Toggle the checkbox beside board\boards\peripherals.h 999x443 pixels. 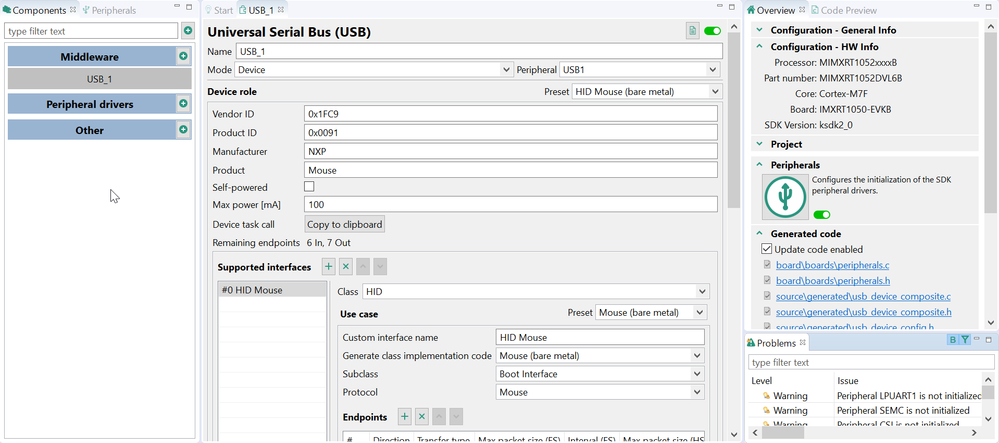point(767,280)
